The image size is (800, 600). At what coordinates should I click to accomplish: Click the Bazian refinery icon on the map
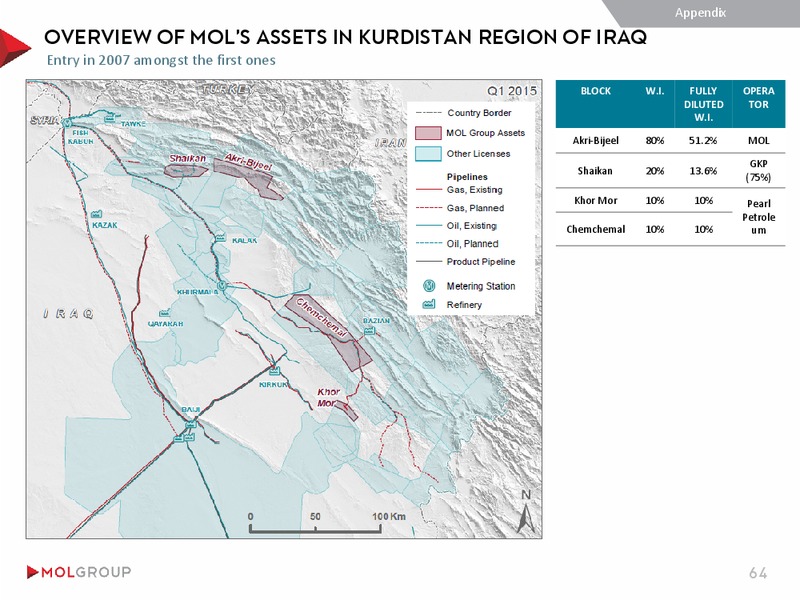pyautogui.click(x=370, y=331)
